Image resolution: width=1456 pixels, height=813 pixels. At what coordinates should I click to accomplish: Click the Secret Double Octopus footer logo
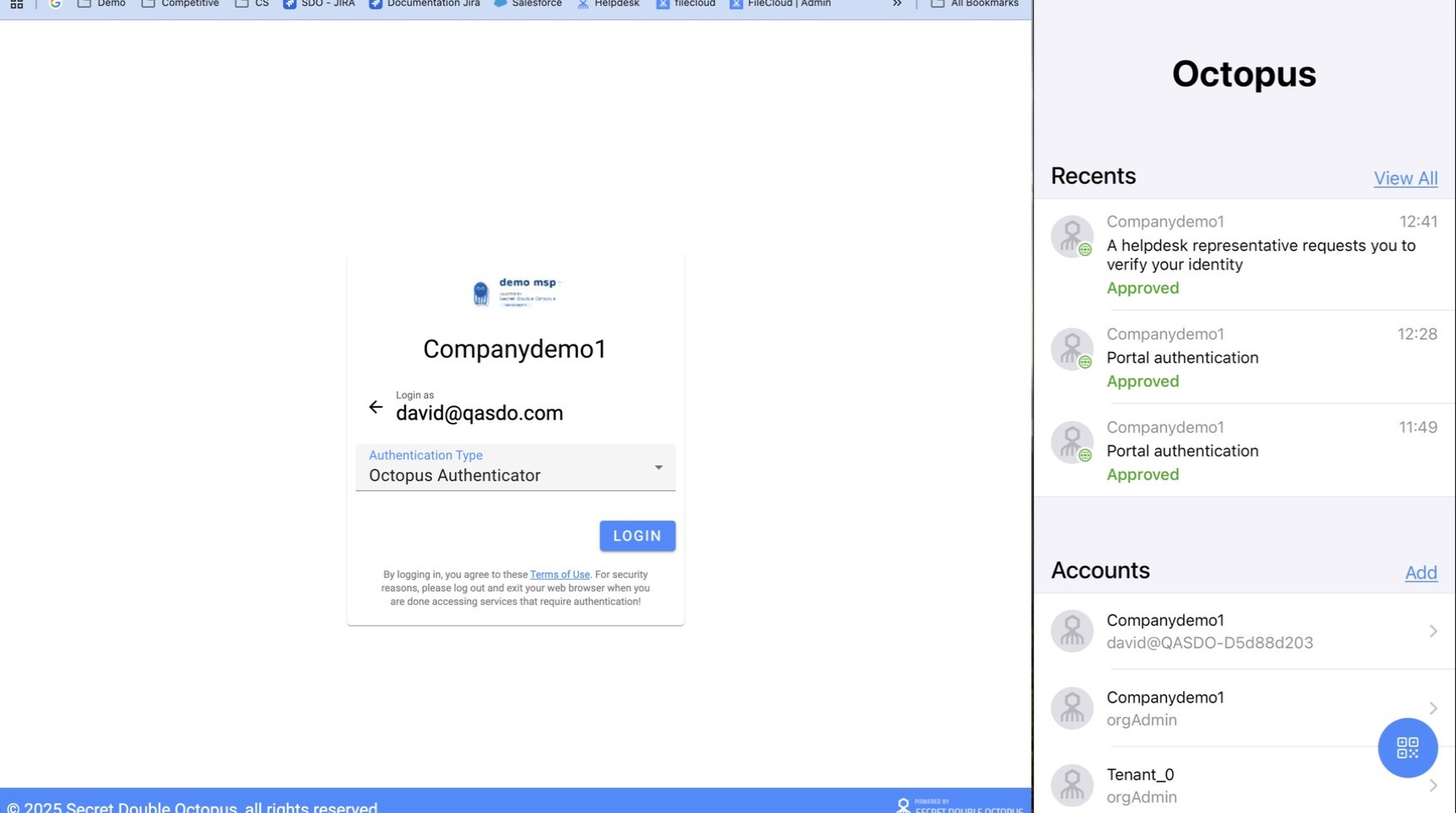coord(960,805)
